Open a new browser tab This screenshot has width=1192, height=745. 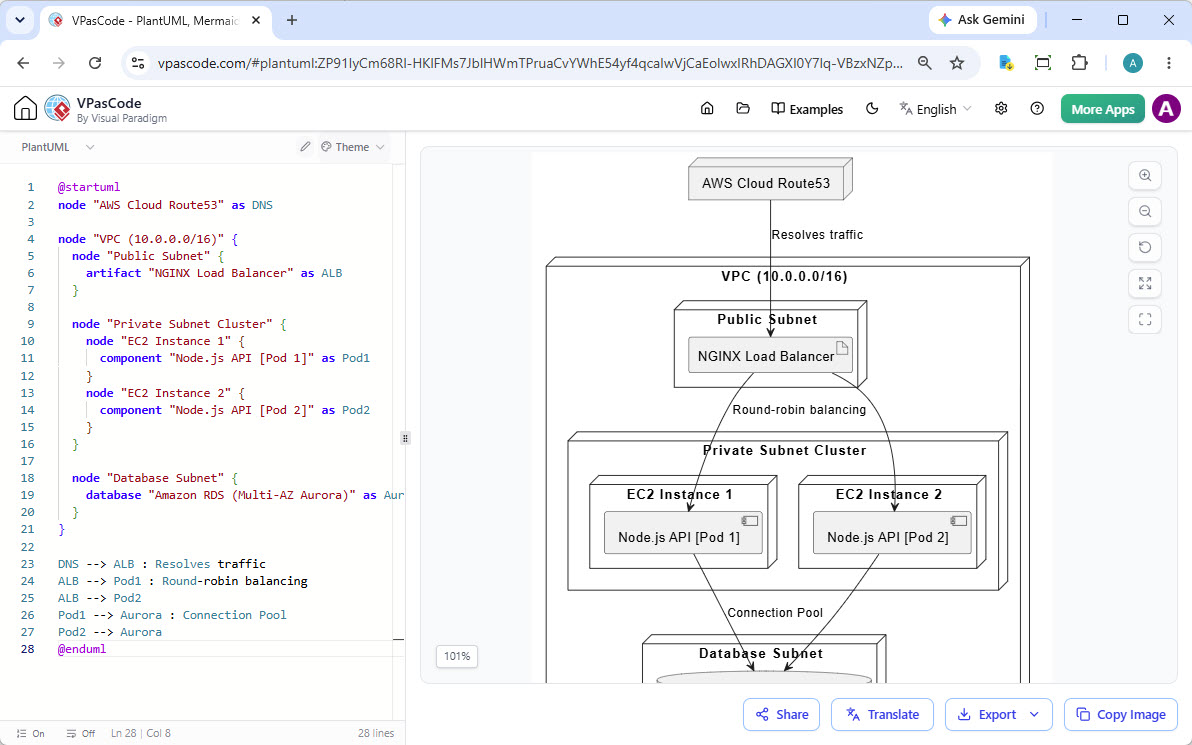292,21
